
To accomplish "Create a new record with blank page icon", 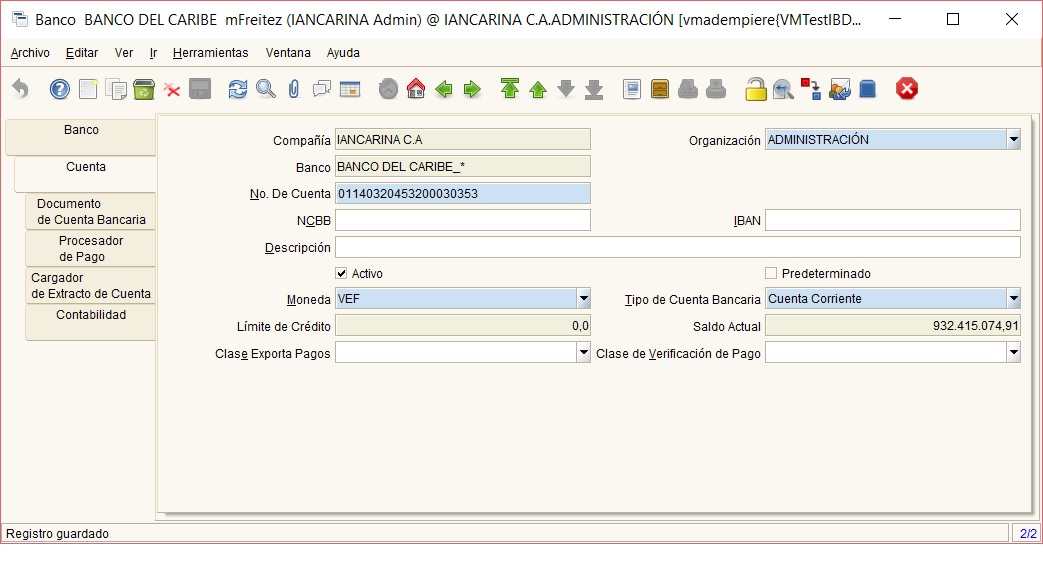I will pyautogui.click(x=88, y=88).
